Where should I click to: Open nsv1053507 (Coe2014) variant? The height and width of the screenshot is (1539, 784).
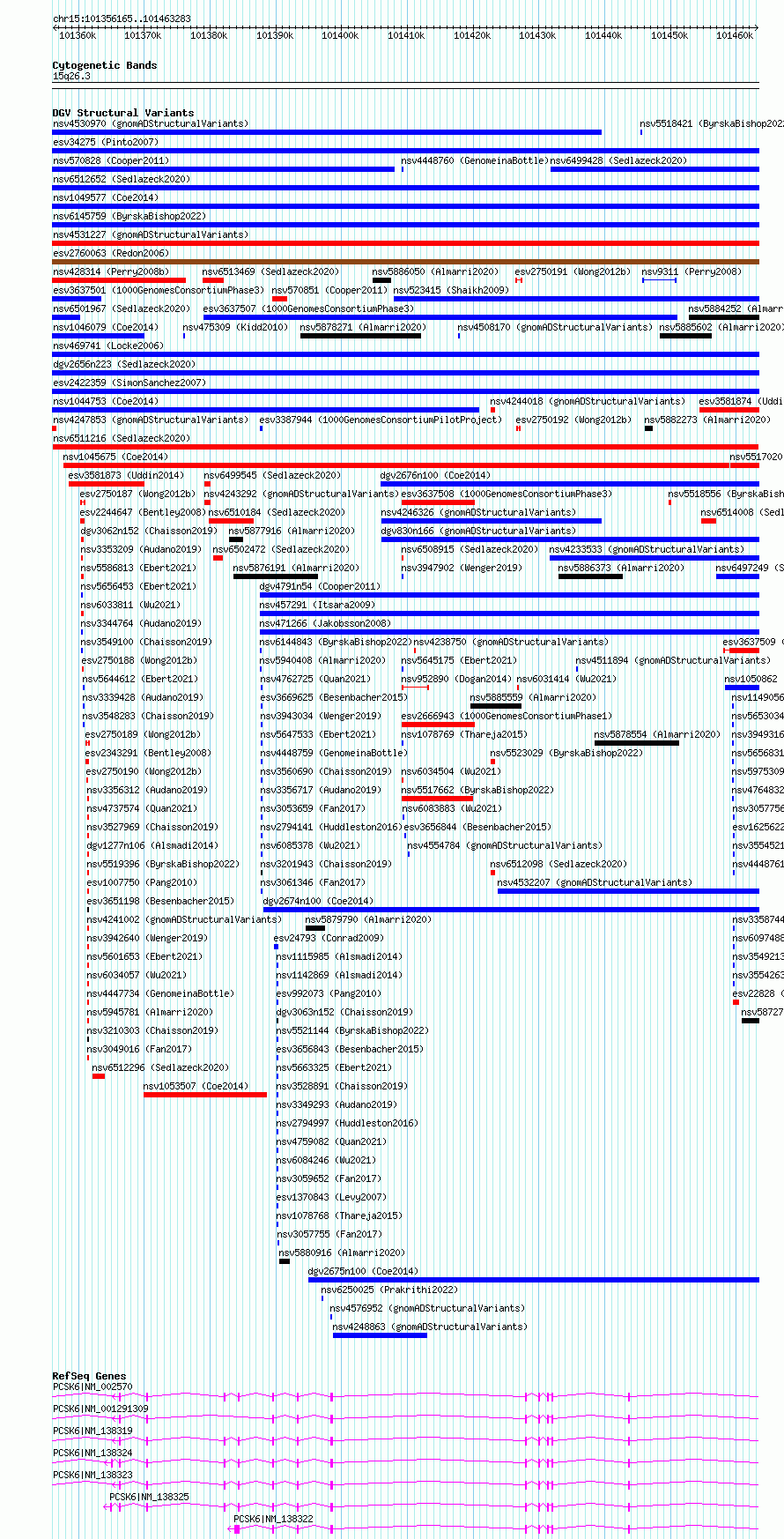pos(196,1086)
